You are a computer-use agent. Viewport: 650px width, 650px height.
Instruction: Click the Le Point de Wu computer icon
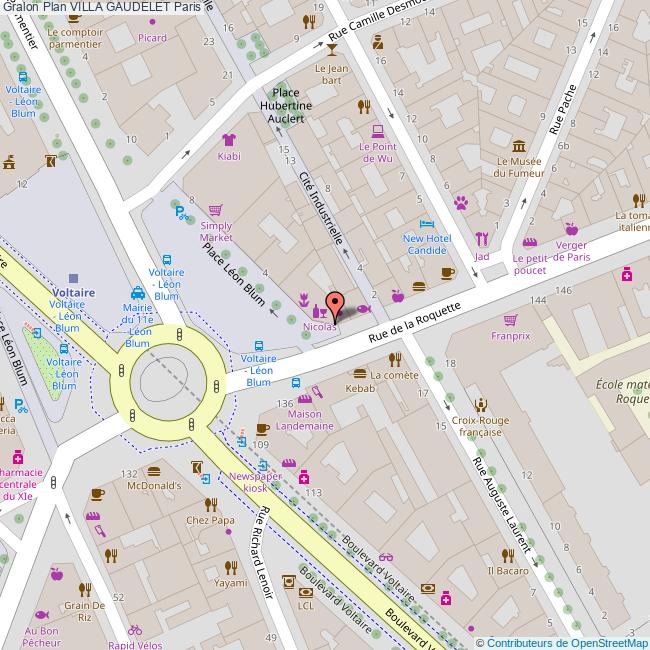pos(377,130)
